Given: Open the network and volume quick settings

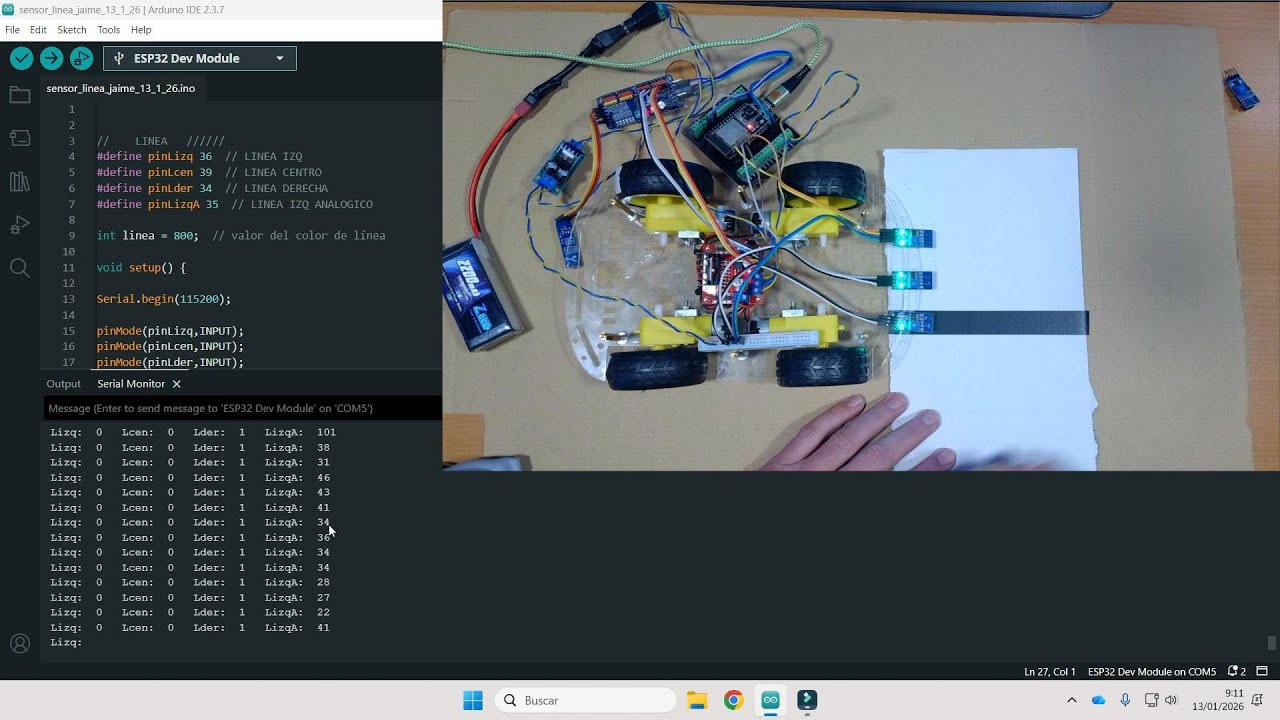Looking at the screenshot, I should point(1161,700).
